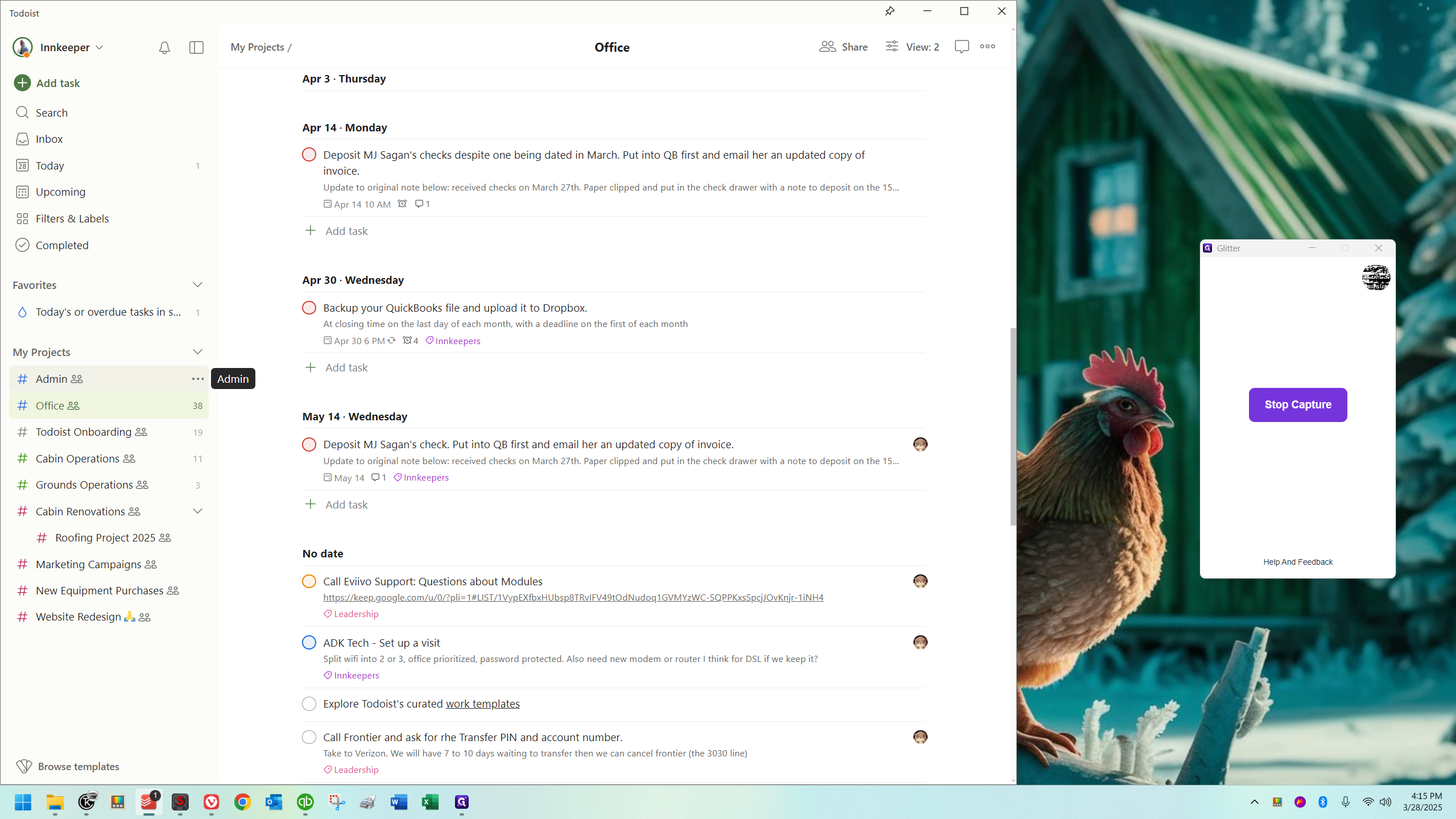1456x819 pixels.
Task: Collapse Cabin Renovations subprojects
Action: pos(197,511)
